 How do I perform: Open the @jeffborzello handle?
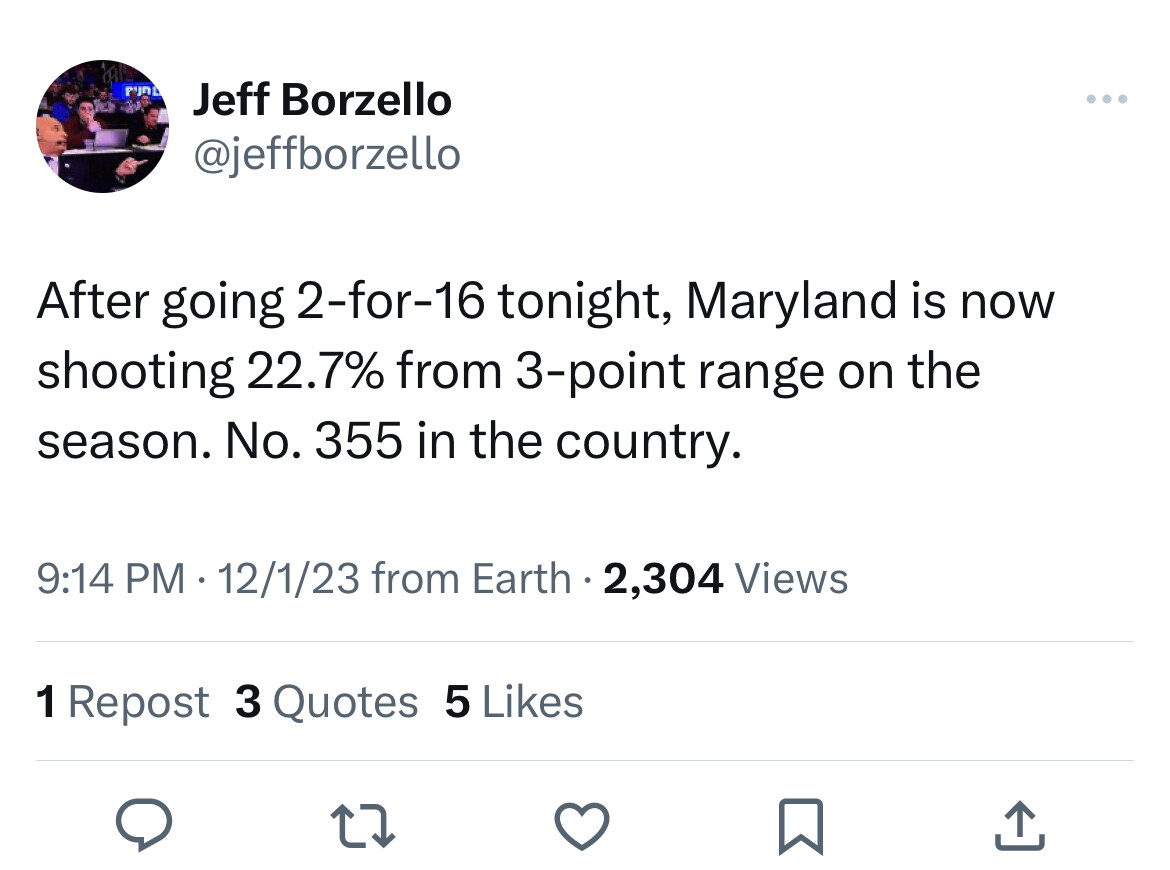click(326, 154)
